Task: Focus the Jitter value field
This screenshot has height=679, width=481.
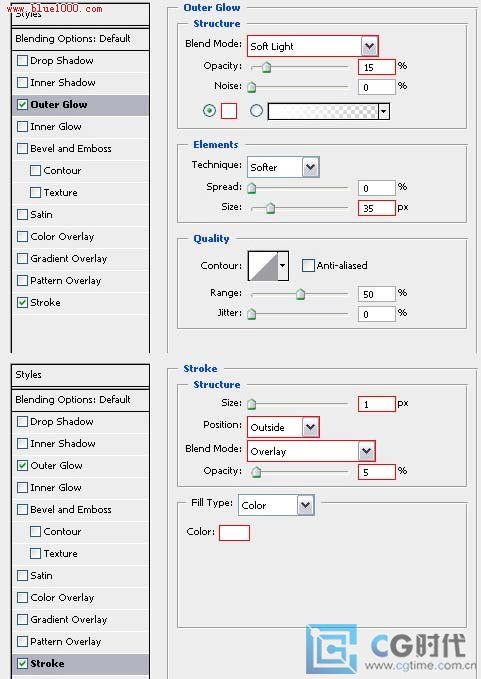Action: point(377,314)
